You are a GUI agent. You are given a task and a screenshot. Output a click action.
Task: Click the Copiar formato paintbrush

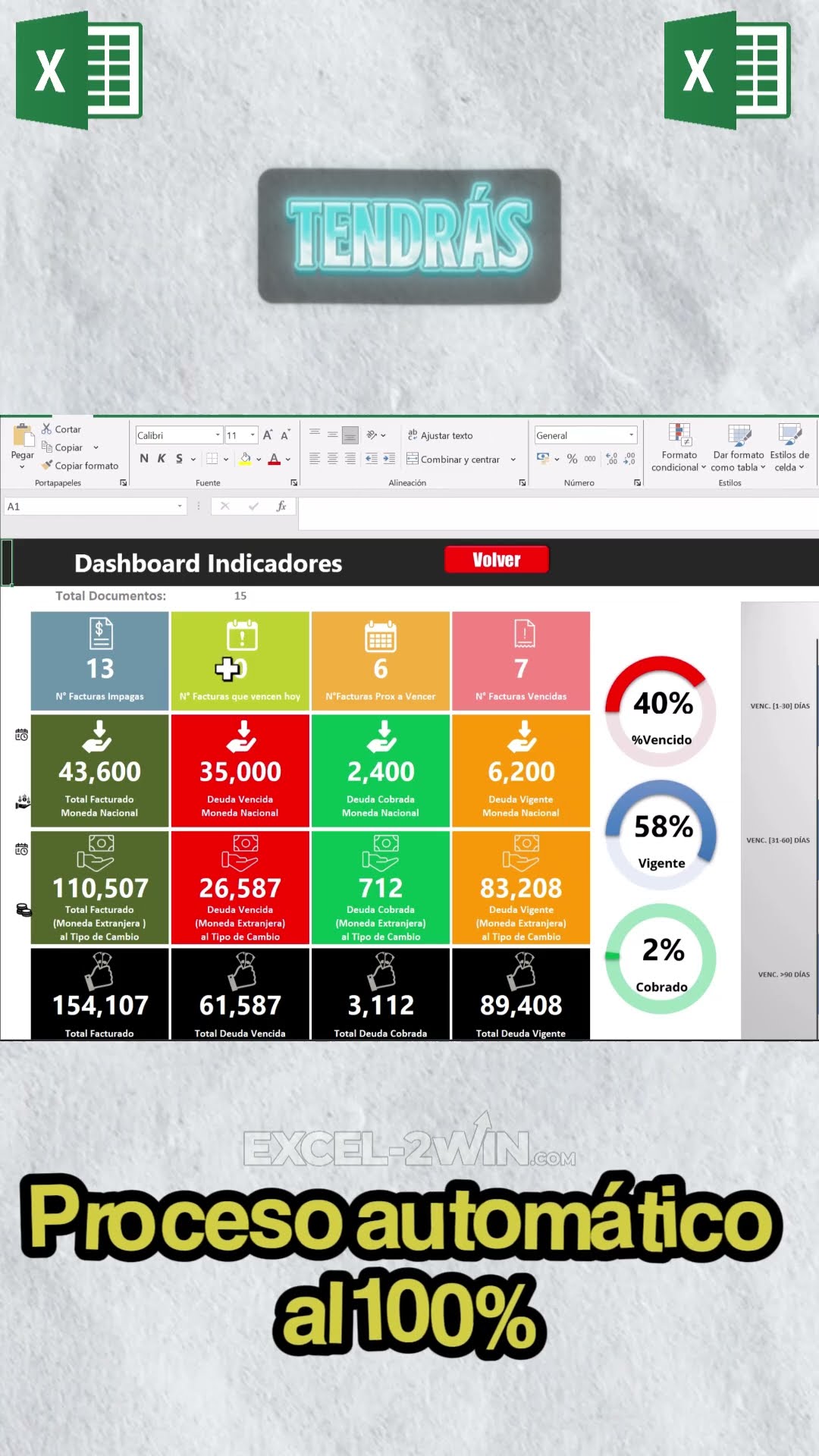tap(80, 466)
